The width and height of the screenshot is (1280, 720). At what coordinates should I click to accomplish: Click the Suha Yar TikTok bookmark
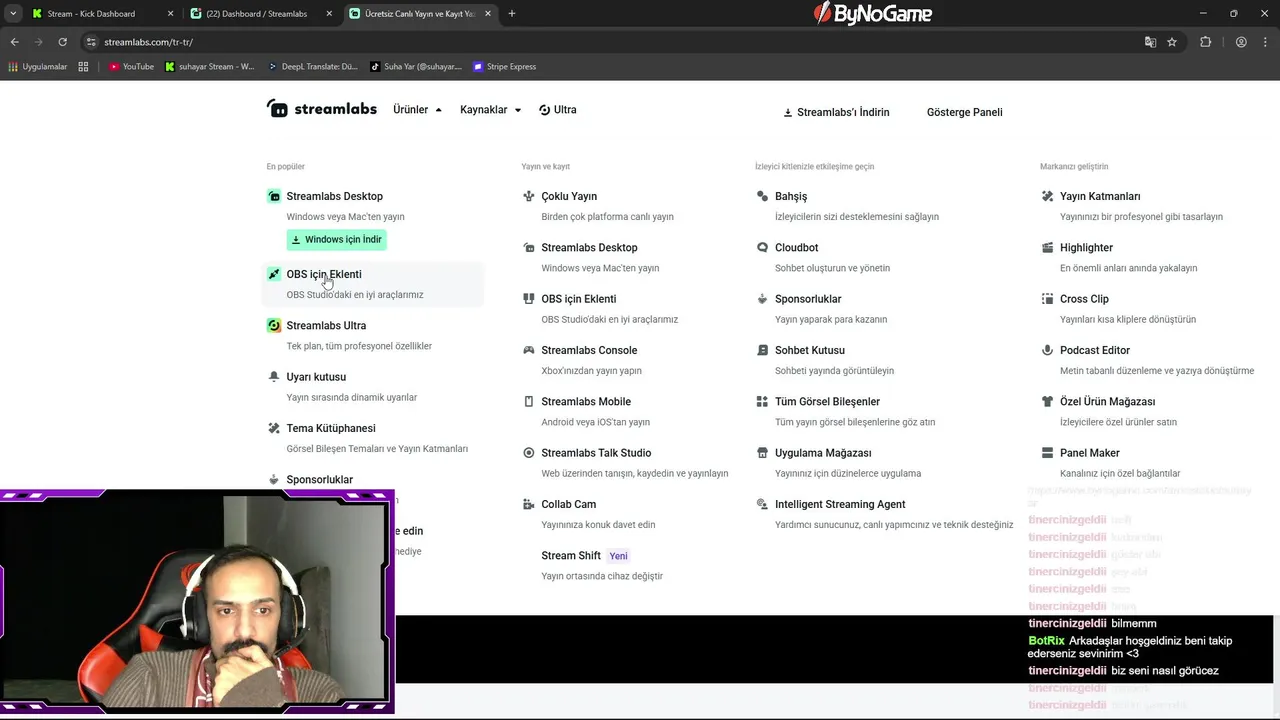pos(416,67)
